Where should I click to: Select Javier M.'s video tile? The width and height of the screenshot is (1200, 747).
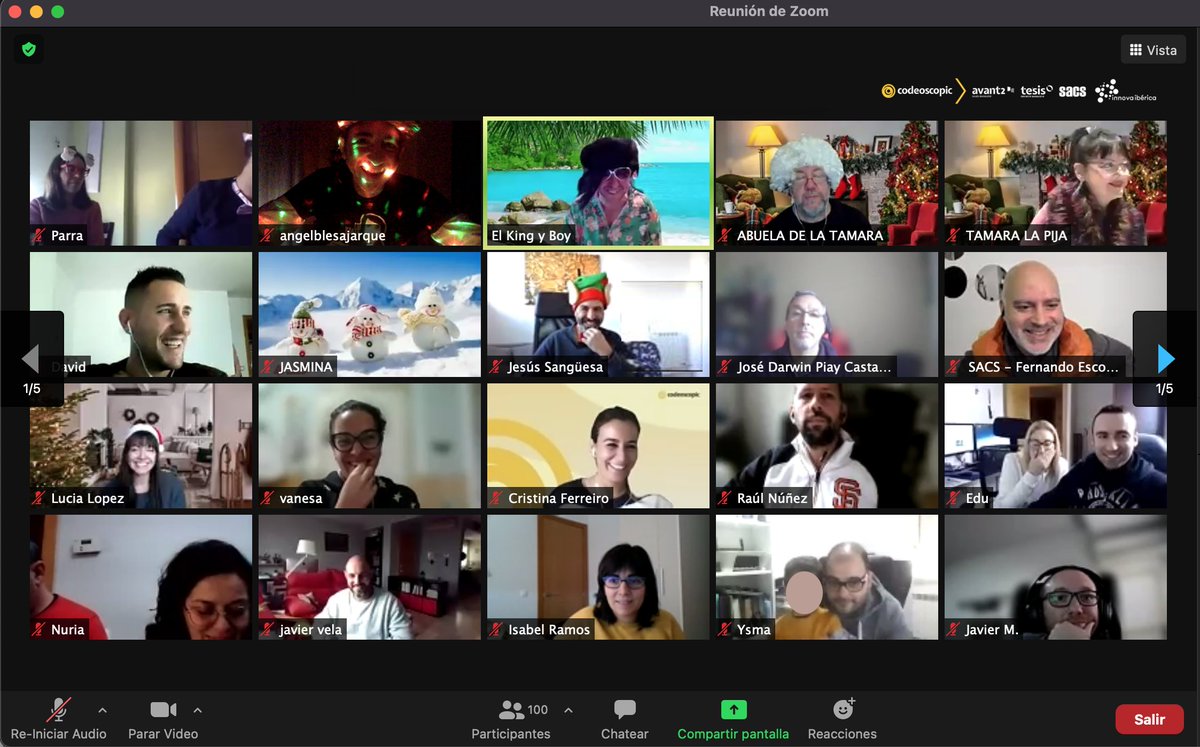click(1056, 577)
